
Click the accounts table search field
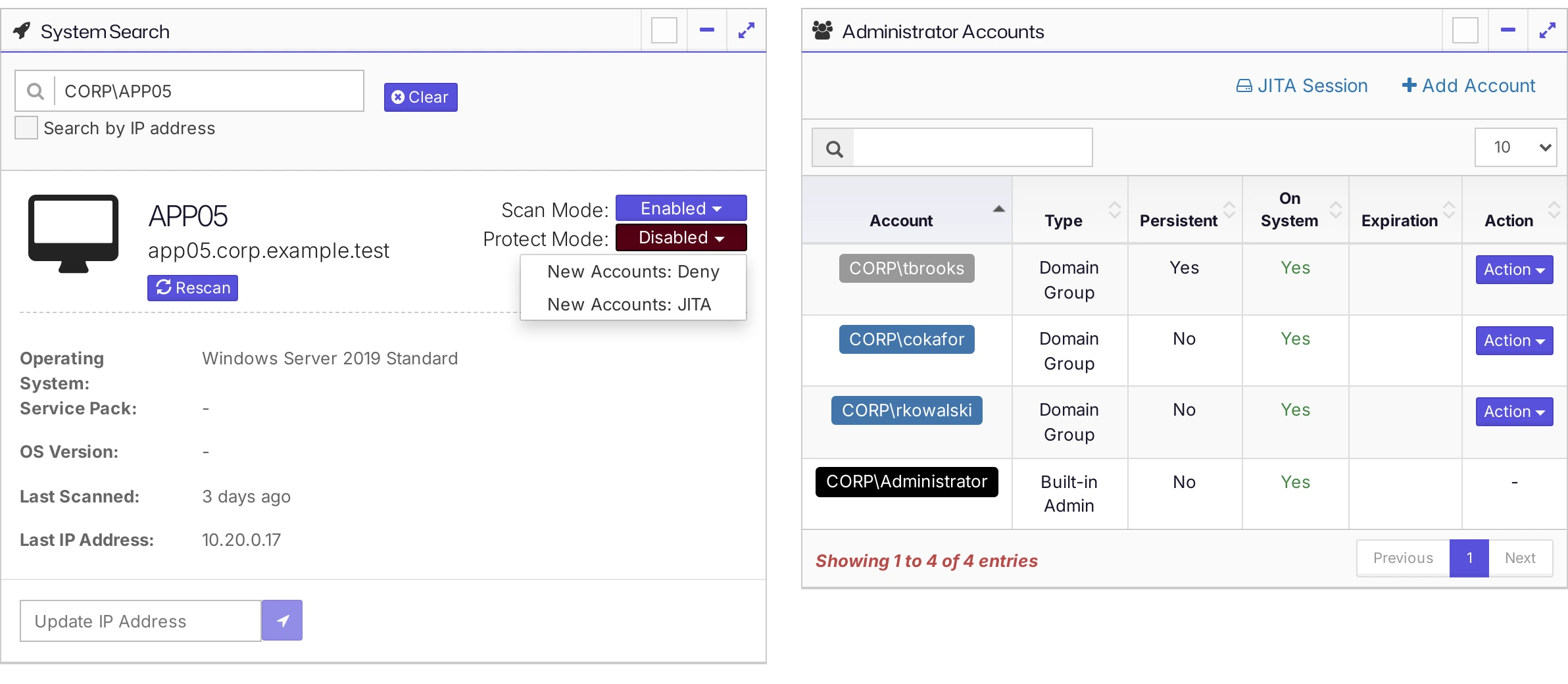(x=972, y=148)
